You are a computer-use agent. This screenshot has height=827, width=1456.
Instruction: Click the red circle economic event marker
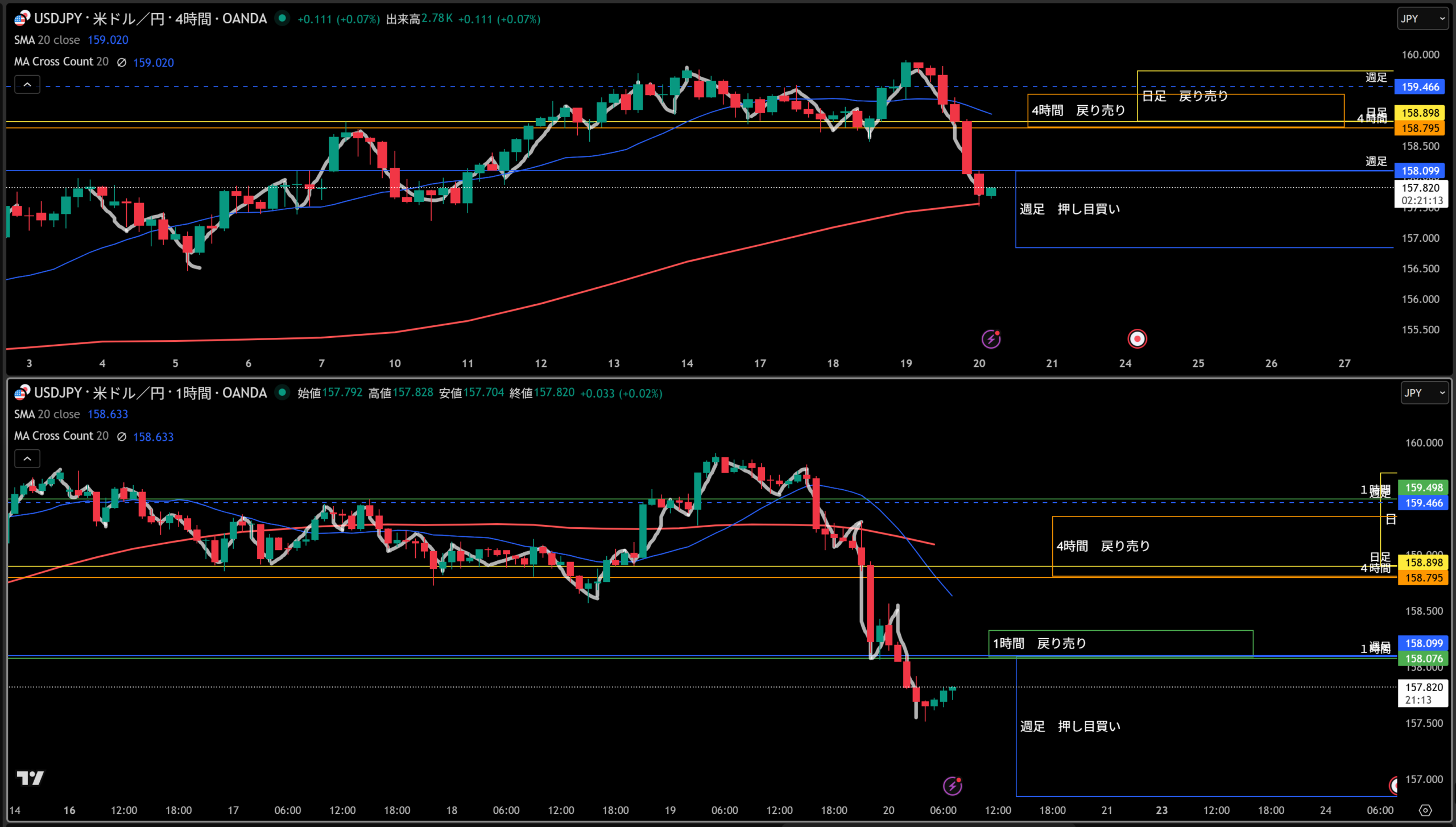point(1137,339)
